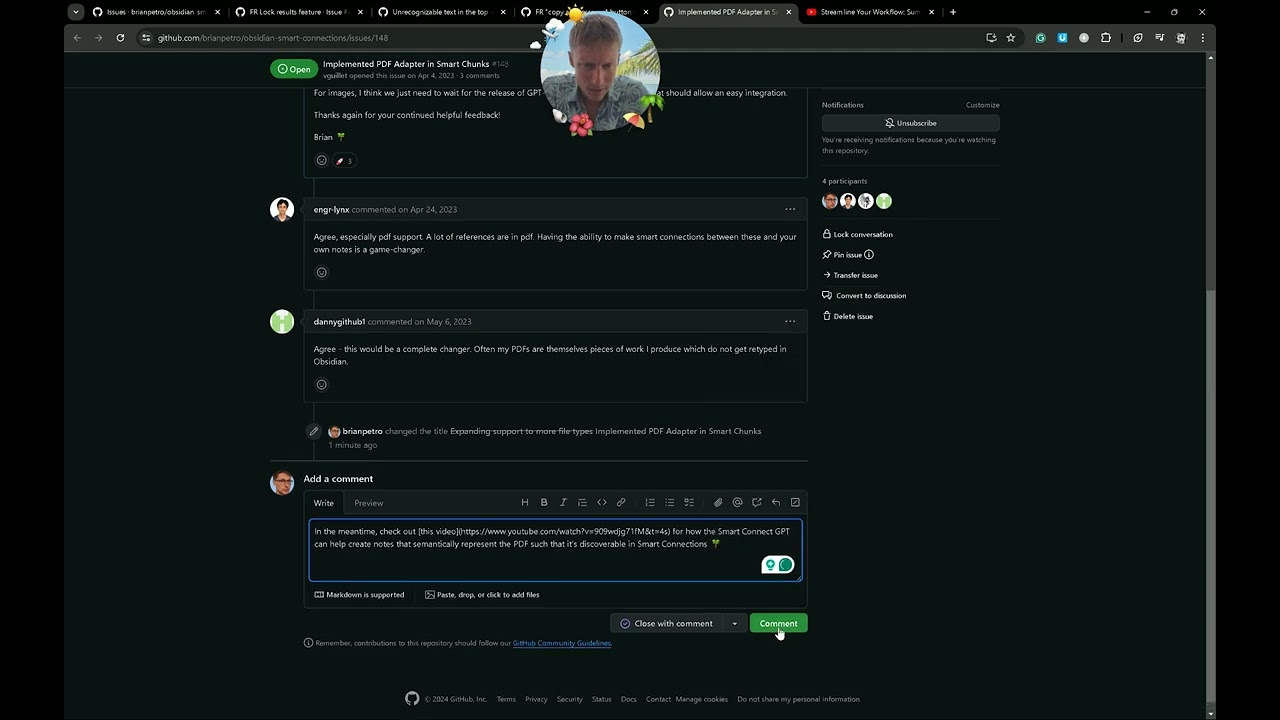Switch to the Write tab
1280x720 pixels.
(x=324, y=503)
